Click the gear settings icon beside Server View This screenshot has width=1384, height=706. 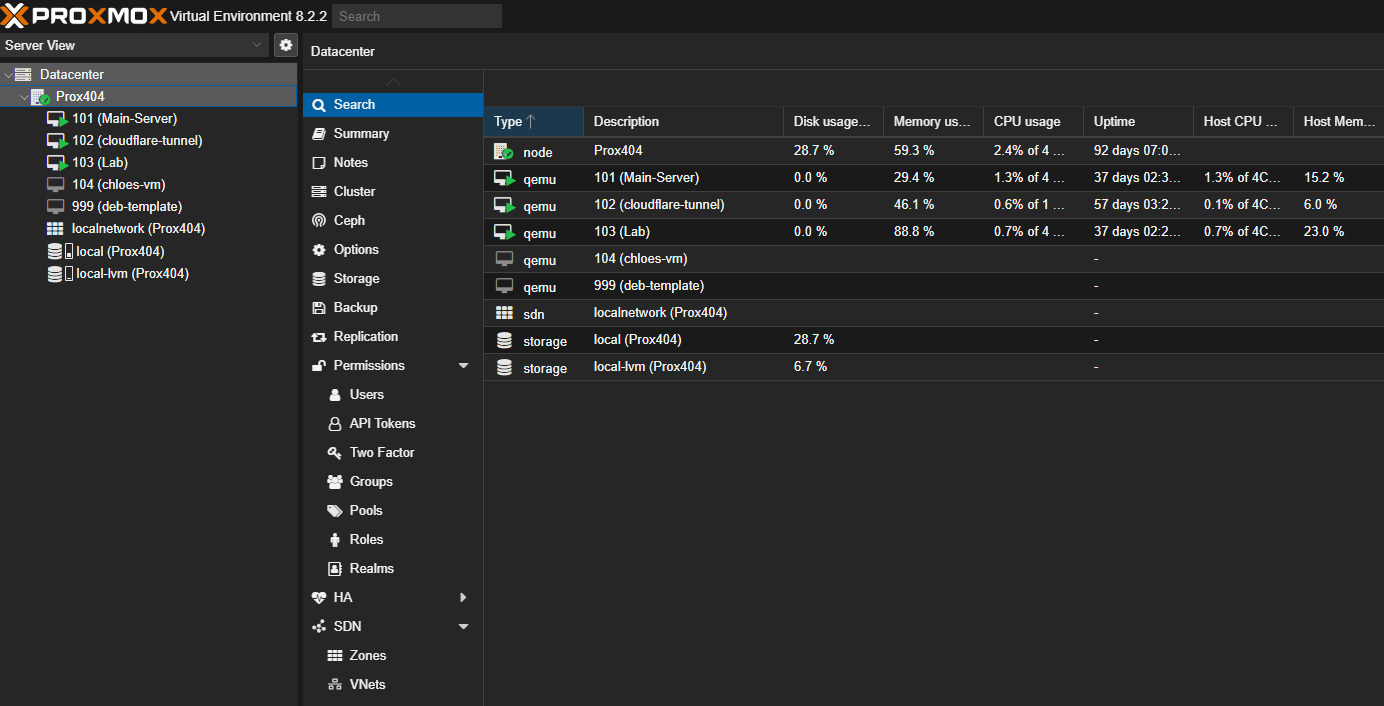tap(286, 45)
